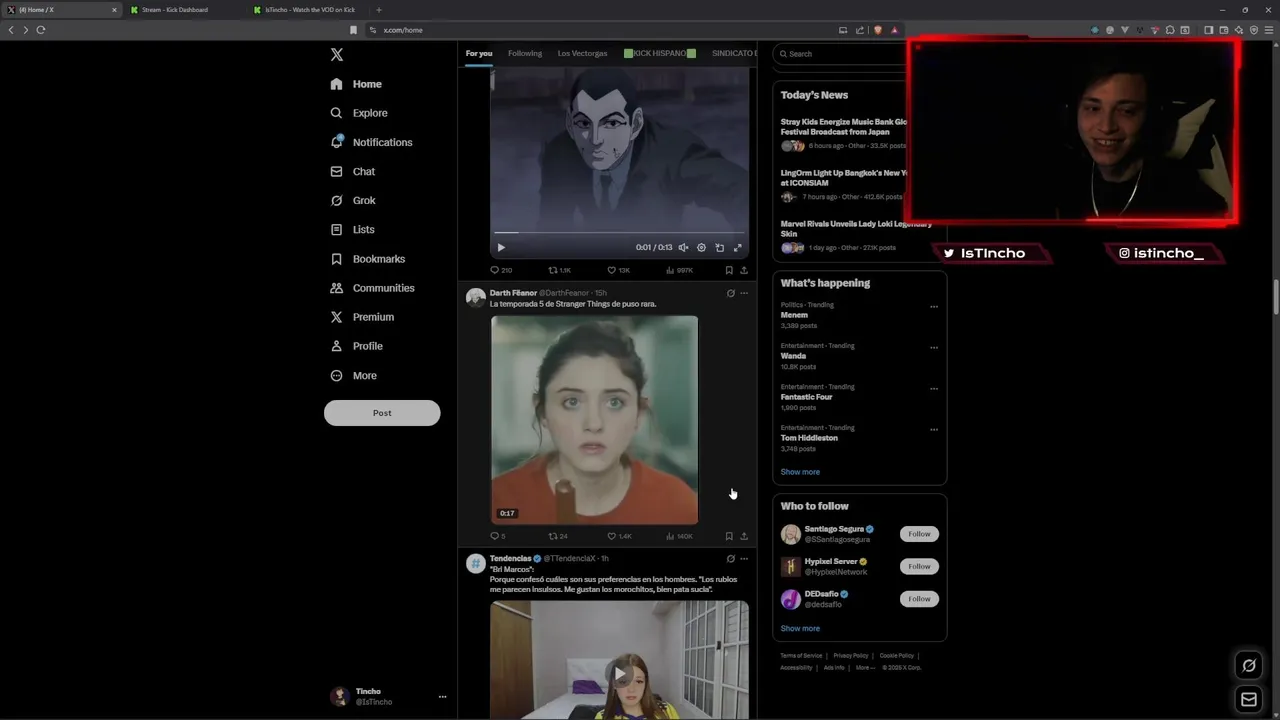Viewport: 1280px width, 720px height.
Task: View analytics showing 997K views
Action: point(679,270)
